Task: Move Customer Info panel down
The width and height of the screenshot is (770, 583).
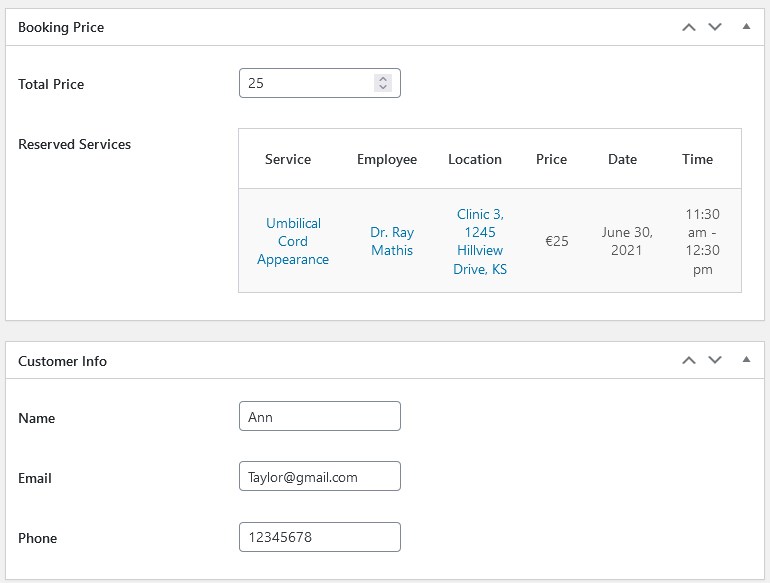Action: tap(715, 360)
